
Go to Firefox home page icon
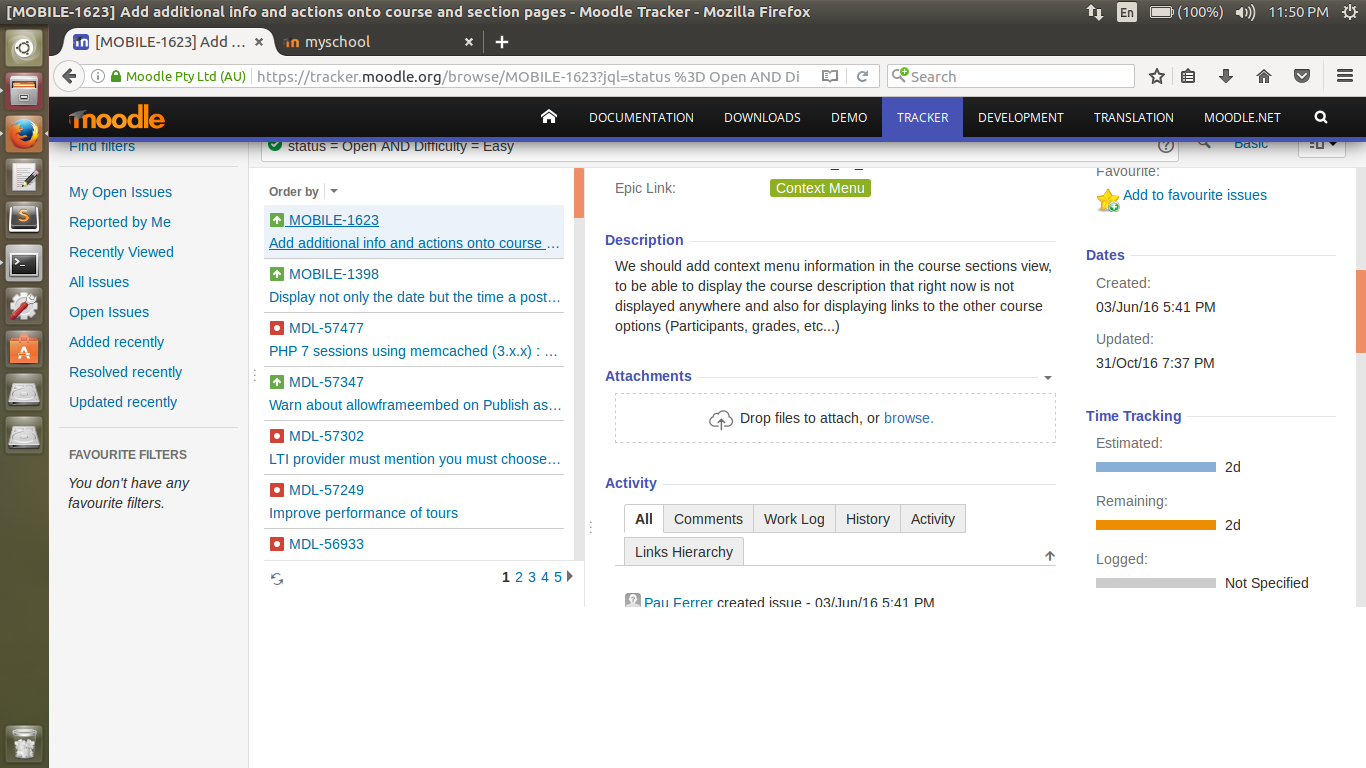point(1264,76)
